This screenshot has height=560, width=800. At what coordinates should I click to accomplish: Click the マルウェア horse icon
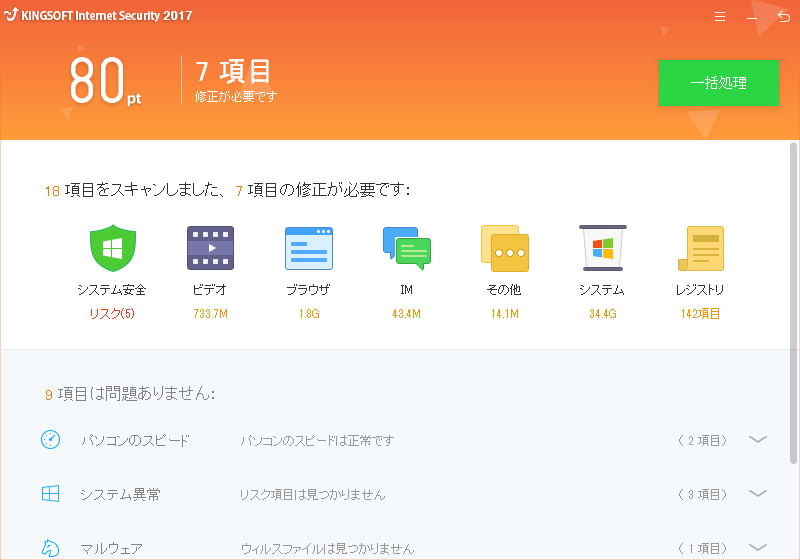(x=51, y=548)
